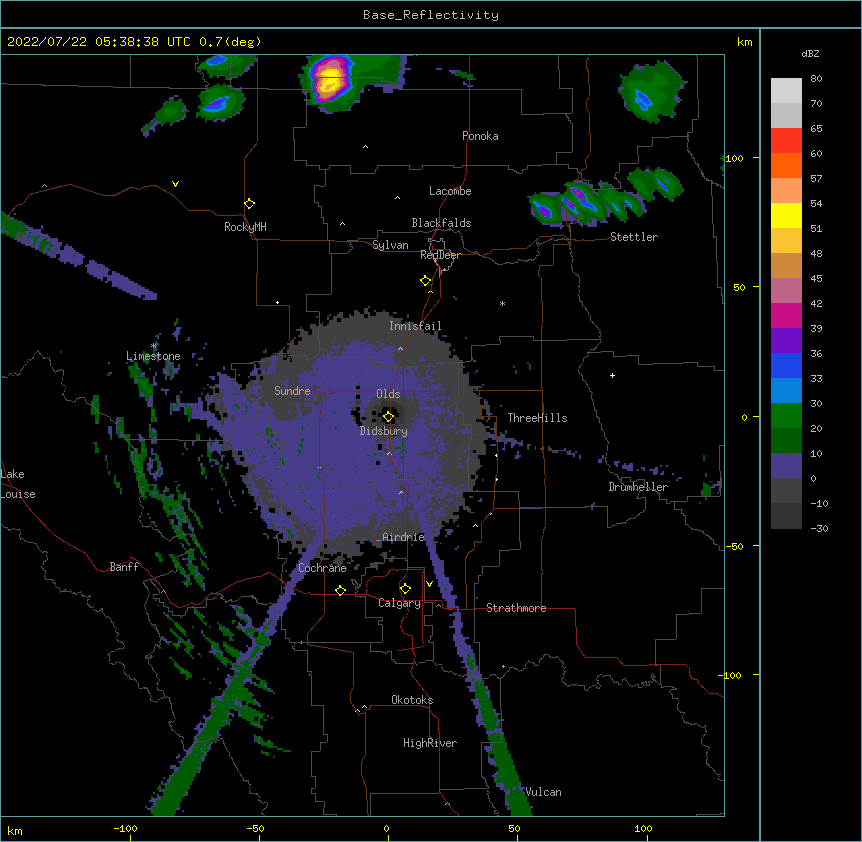The height and width of the screenshot is (842, 862).
Task: Click the green swatch between 30 and 20 dBZ
Action: coord(786,416)
